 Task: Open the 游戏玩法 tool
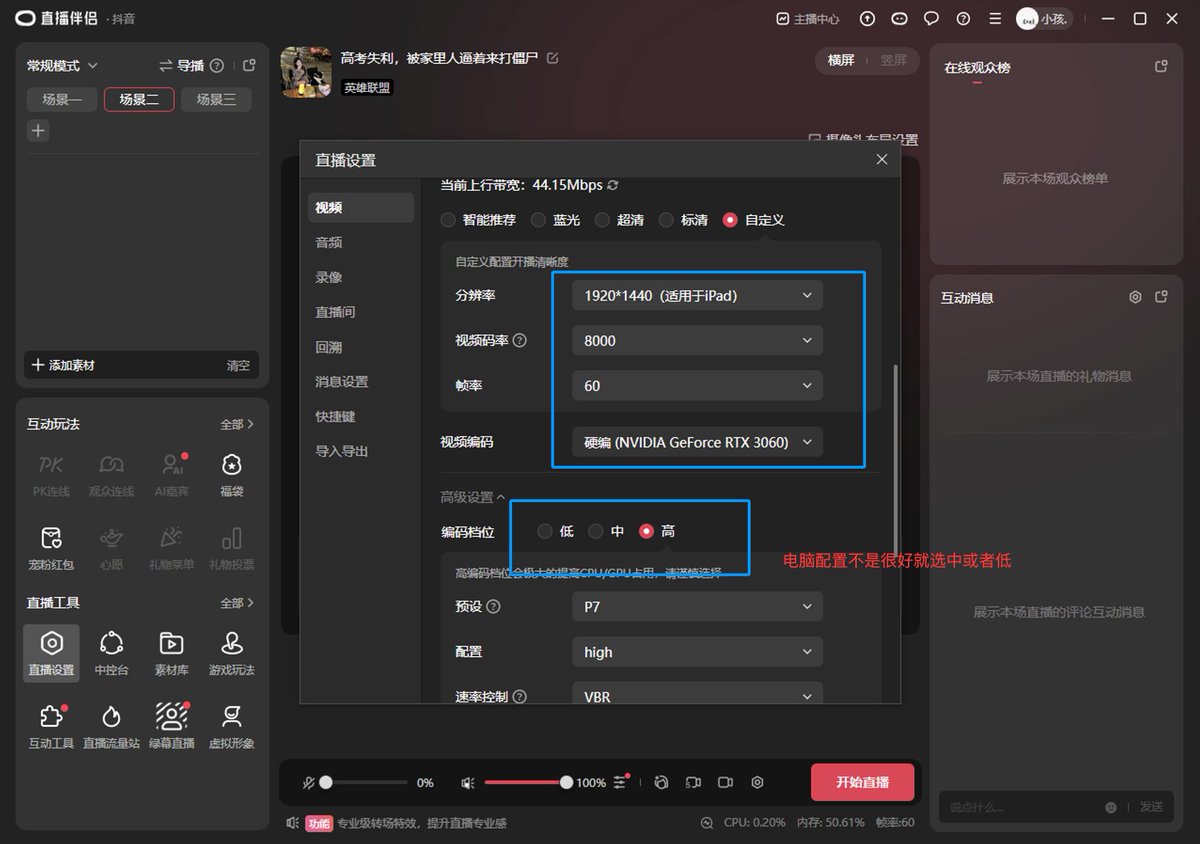click(x=231, y=653)
